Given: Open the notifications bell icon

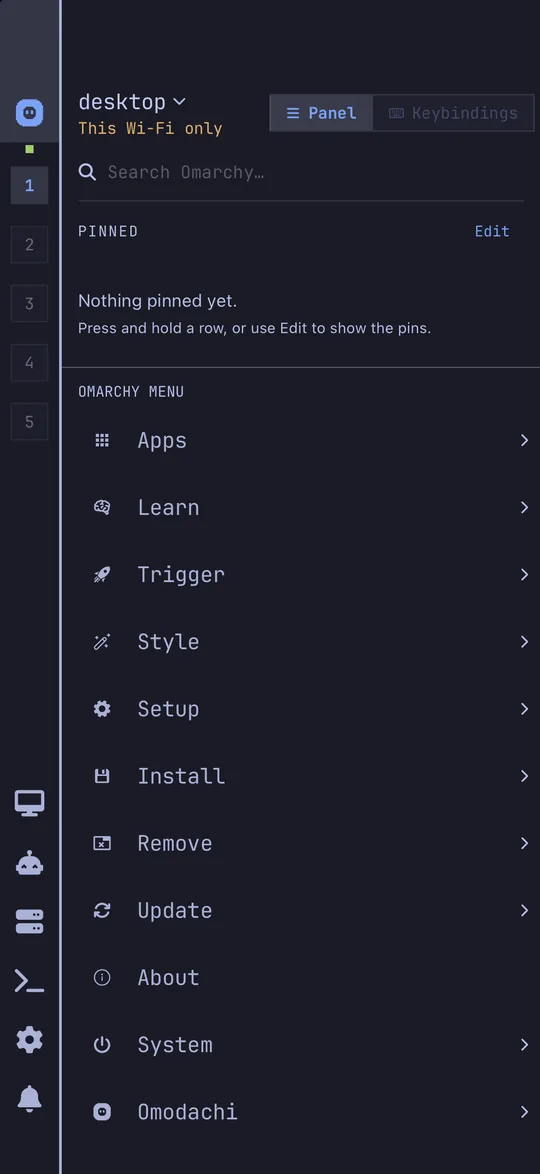Looking at the screenshot, I should pos(29,1098).
